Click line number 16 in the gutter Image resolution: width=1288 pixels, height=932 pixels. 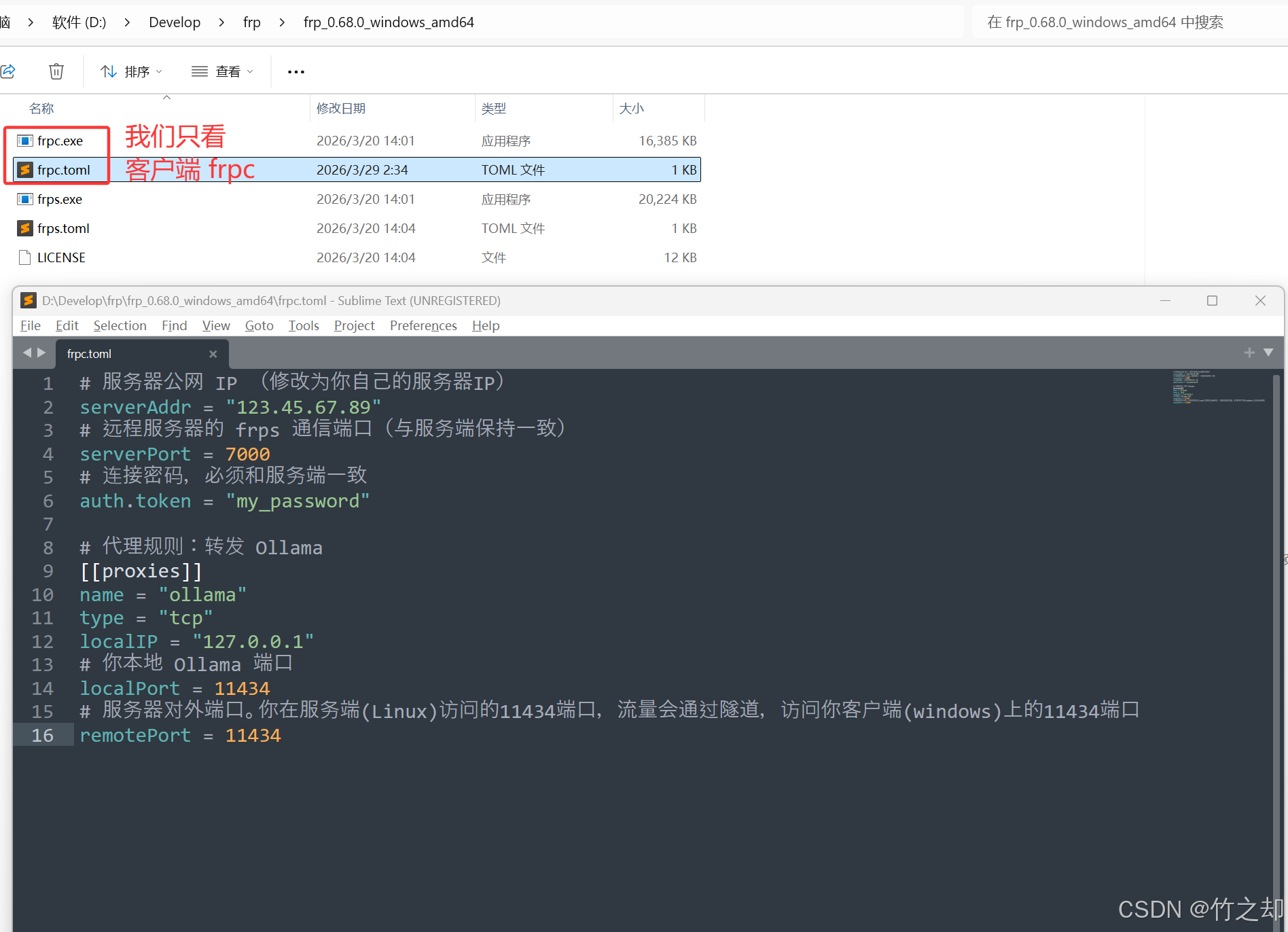(42, 735)
